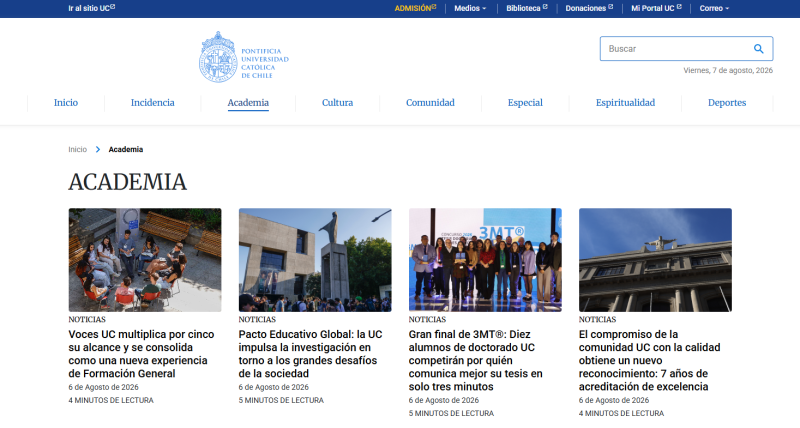Screen dimensions: 800x428
Task: Open Mi Portal UC link
Action: 657,8
